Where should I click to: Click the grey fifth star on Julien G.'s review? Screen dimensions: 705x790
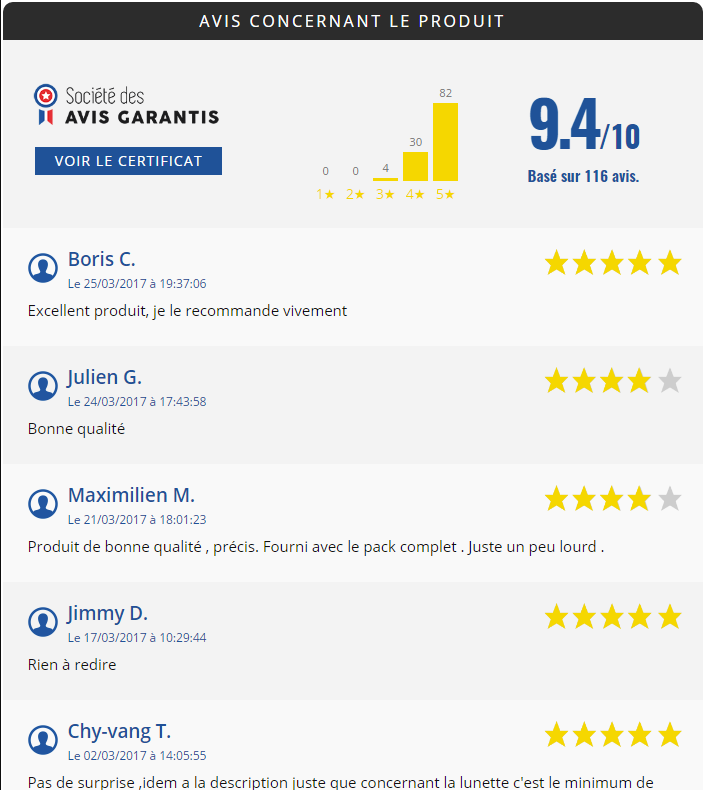pos(670,381)
